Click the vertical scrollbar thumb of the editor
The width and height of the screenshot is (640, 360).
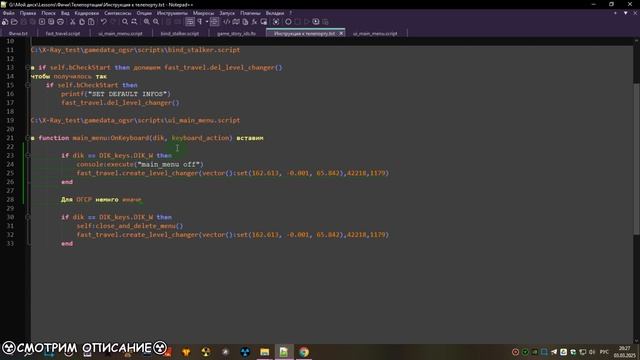tap(636, 158)
